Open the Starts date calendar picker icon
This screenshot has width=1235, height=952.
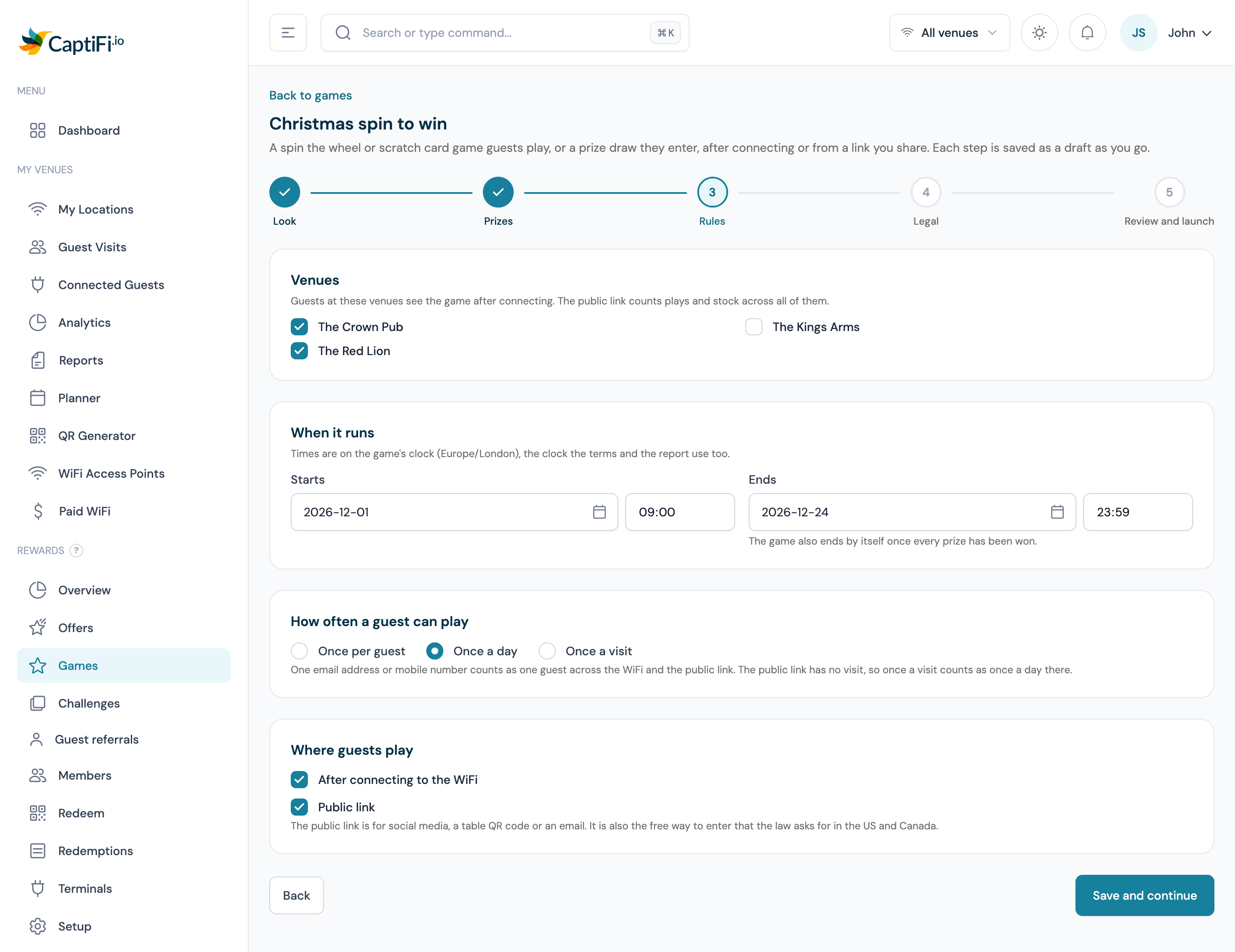click(x=599, y=512)
